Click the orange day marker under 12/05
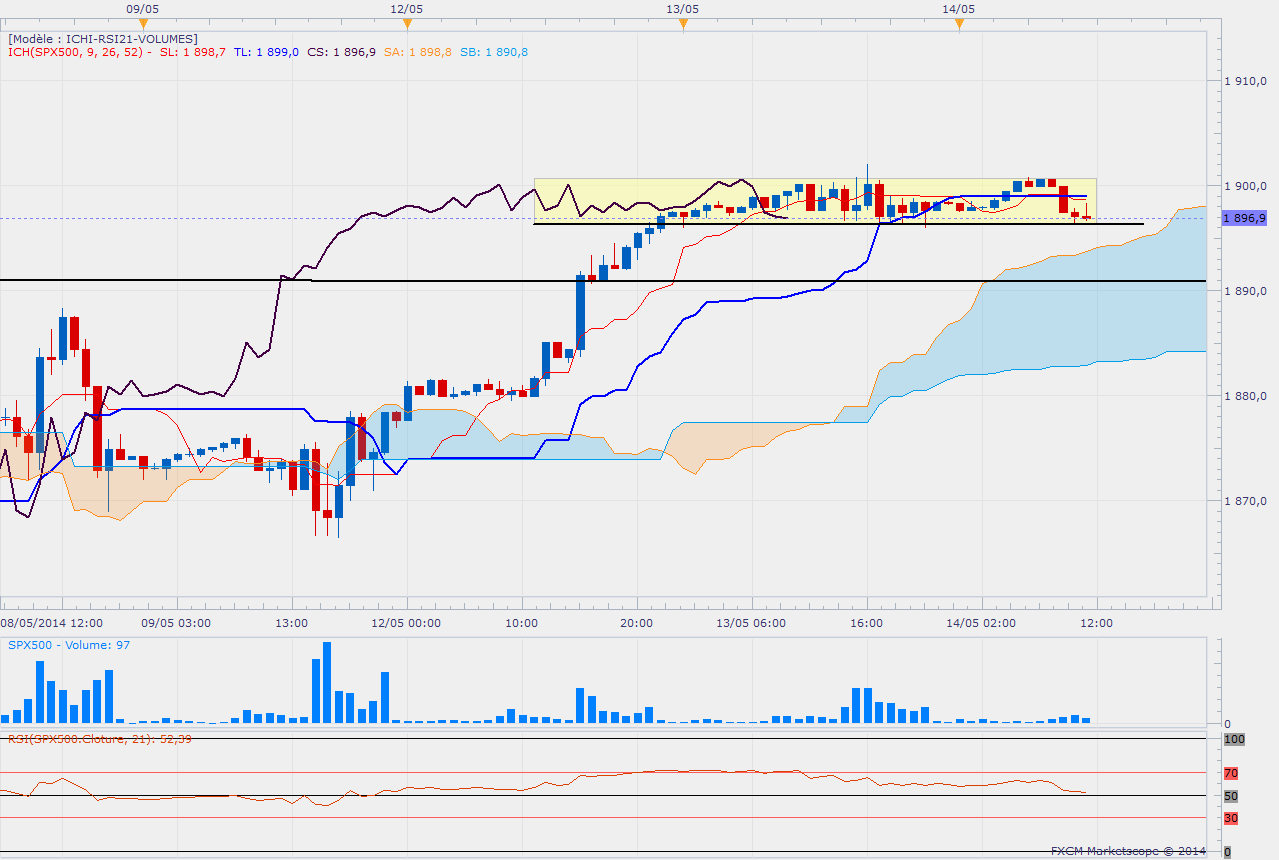 (x=406, y=23)
